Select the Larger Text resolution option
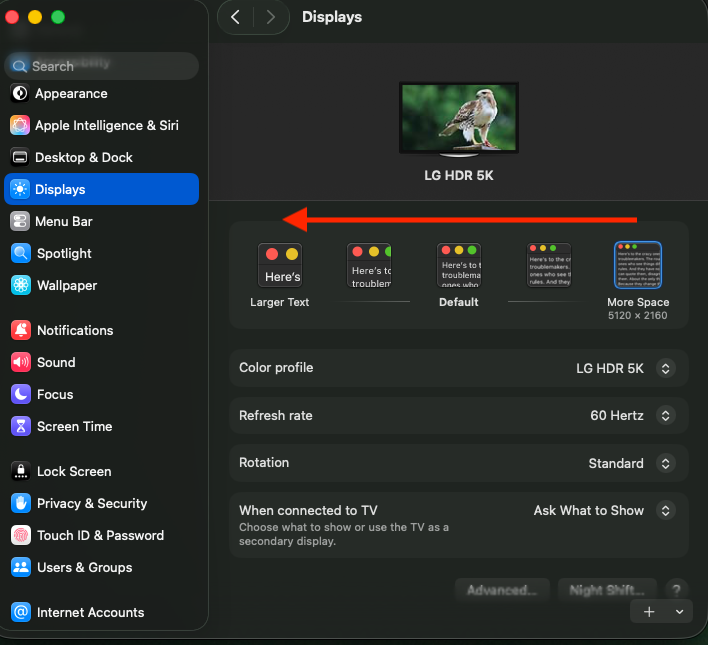The image size is (708, 645). [280, 267]
